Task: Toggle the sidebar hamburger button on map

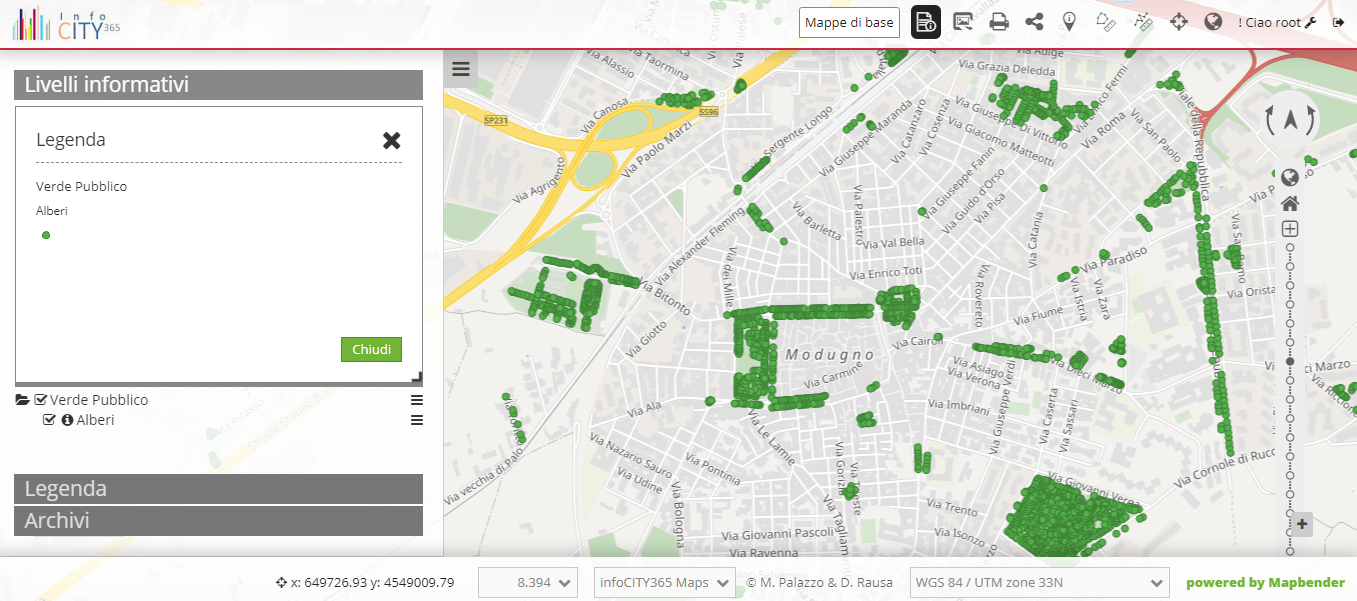Action: coord(461,69)
